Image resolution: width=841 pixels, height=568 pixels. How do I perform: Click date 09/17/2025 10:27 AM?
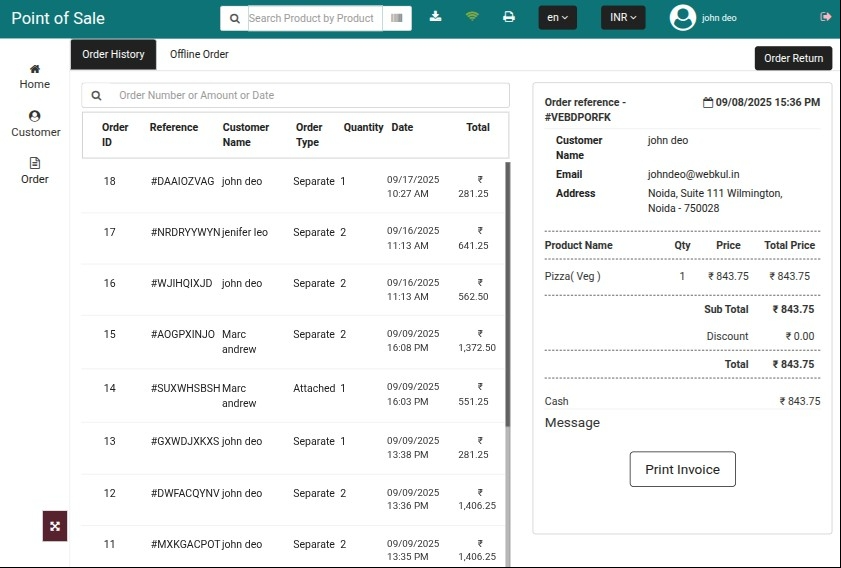(413, 186)
